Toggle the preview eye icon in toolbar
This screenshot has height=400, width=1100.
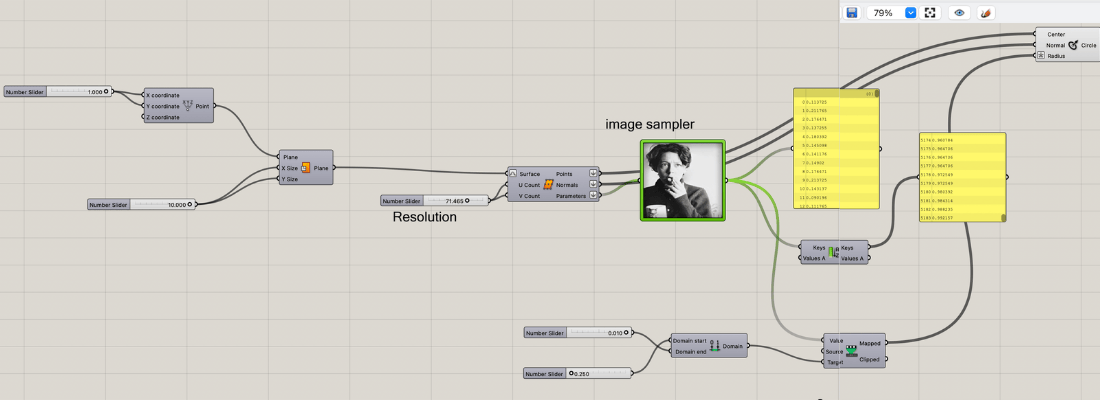[959, 13]
